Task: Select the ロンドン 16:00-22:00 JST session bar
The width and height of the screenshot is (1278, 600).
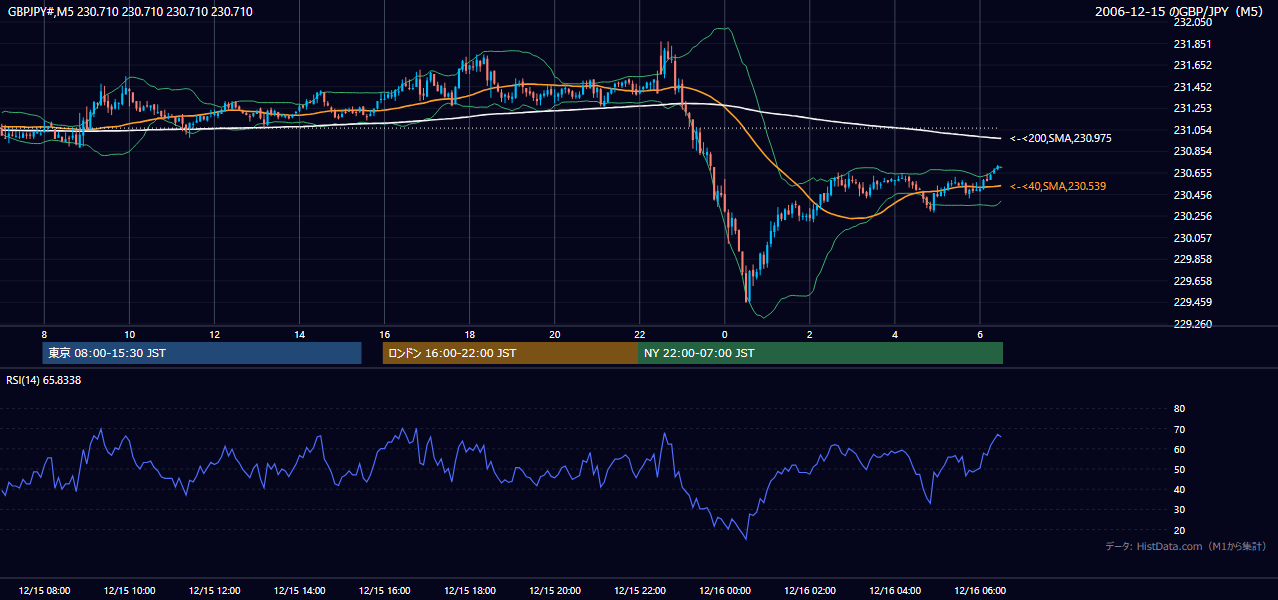Action: pyautogui.click(x=510, y=353)
